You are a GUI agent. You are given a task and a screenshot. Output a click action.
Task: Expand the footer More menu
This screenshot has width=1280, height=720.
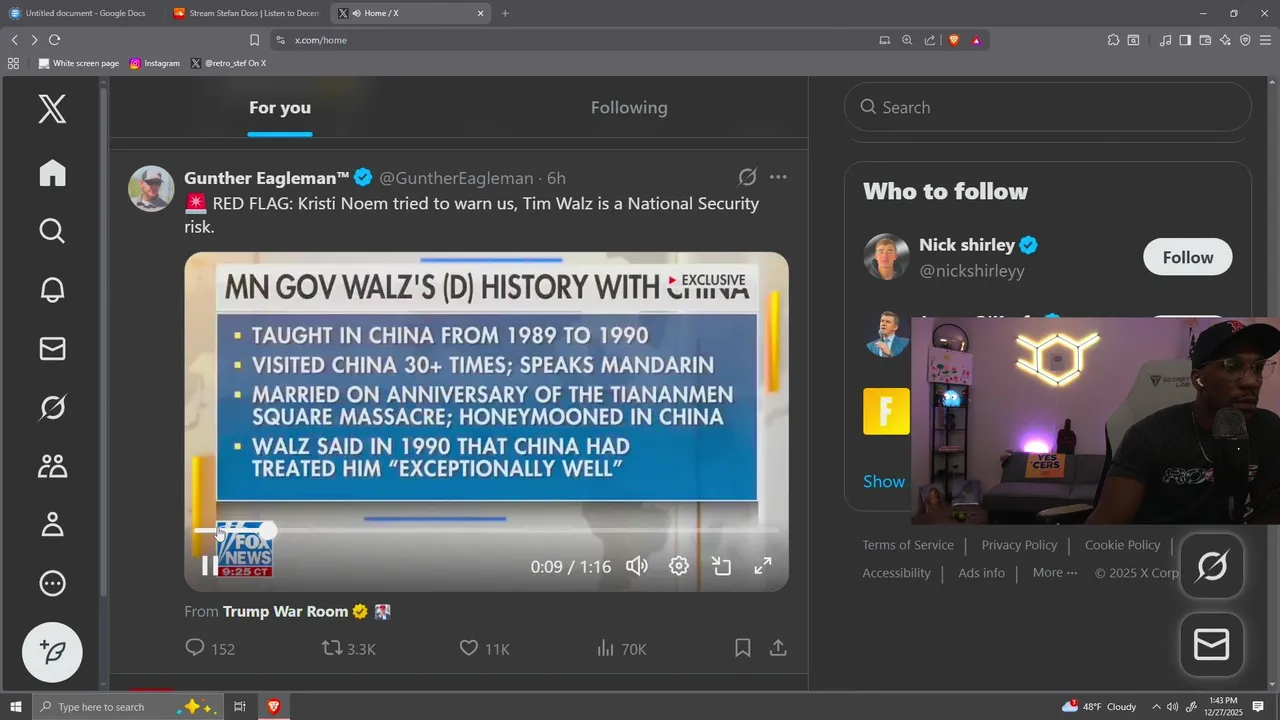[1055, 573]
